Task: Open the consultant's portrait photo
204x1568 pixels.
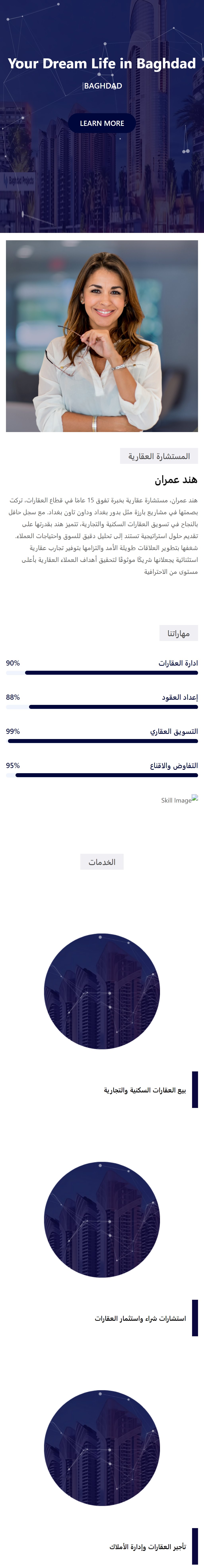Action: tap(102, 336)
